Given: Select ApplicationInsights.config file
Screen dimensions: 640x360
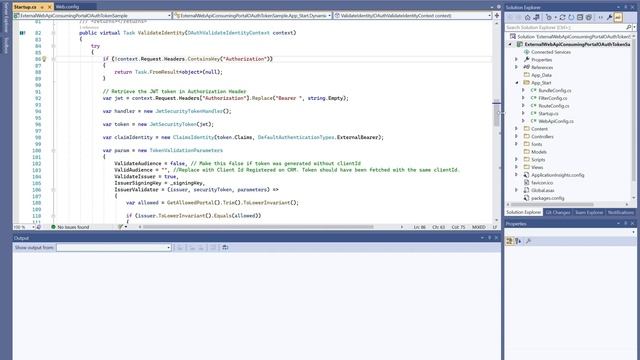Looking at the screenshot, I should [557, 175].
